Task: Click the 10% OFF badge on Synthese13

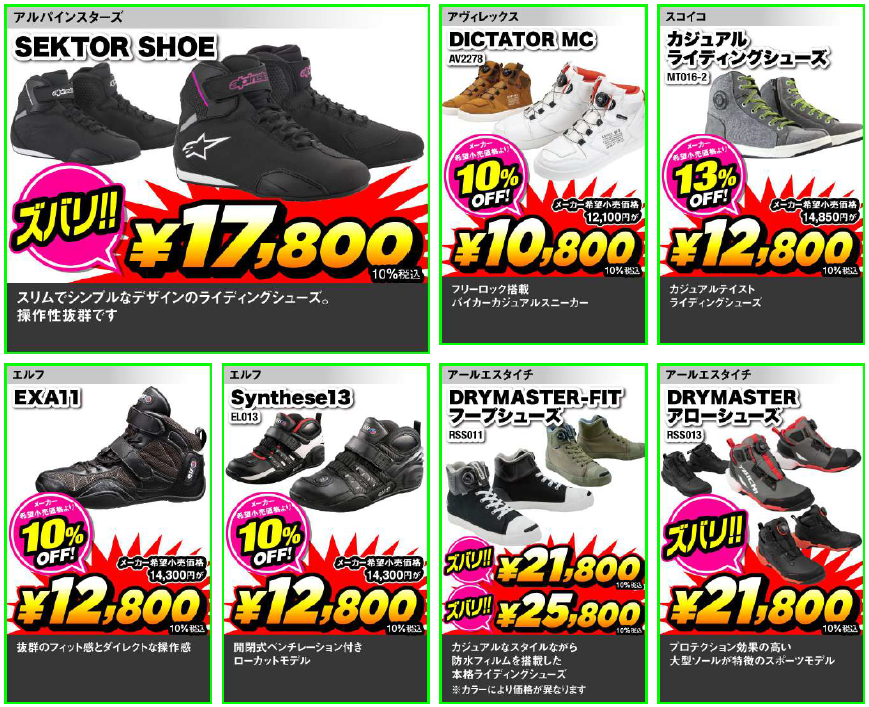Action: [x=269, y=534]
